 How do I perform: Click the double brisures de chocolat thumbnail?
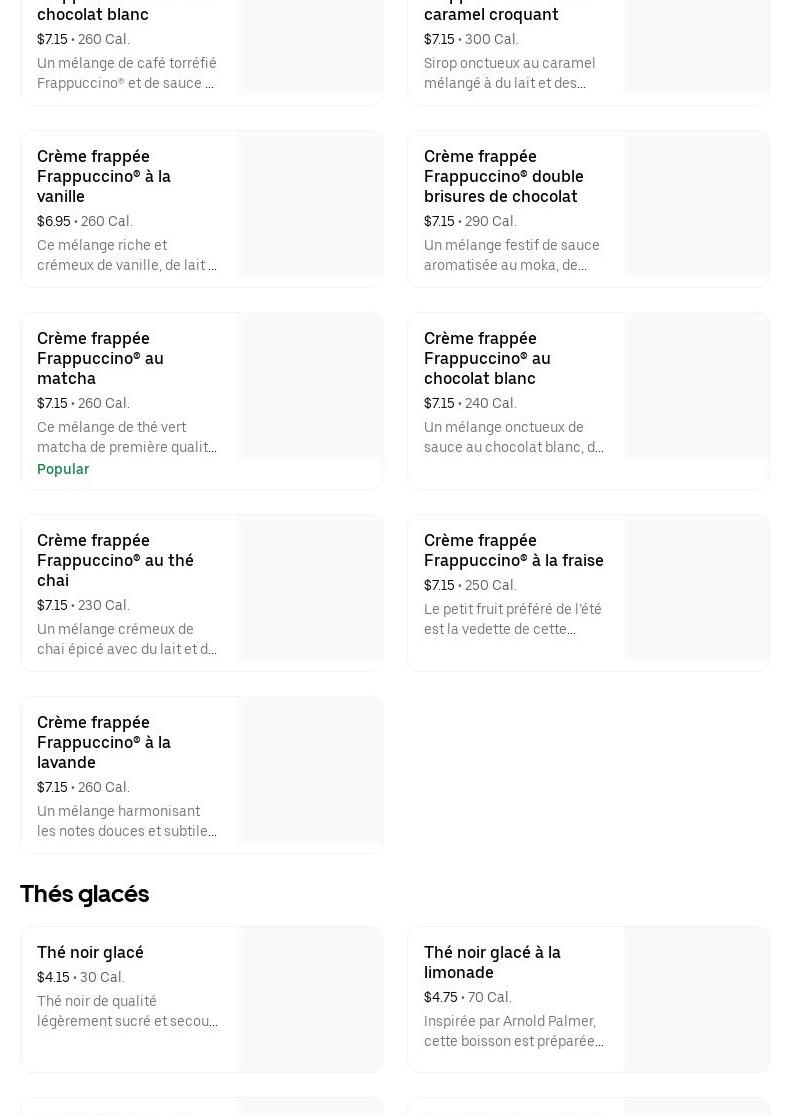(x=696, y=204)
